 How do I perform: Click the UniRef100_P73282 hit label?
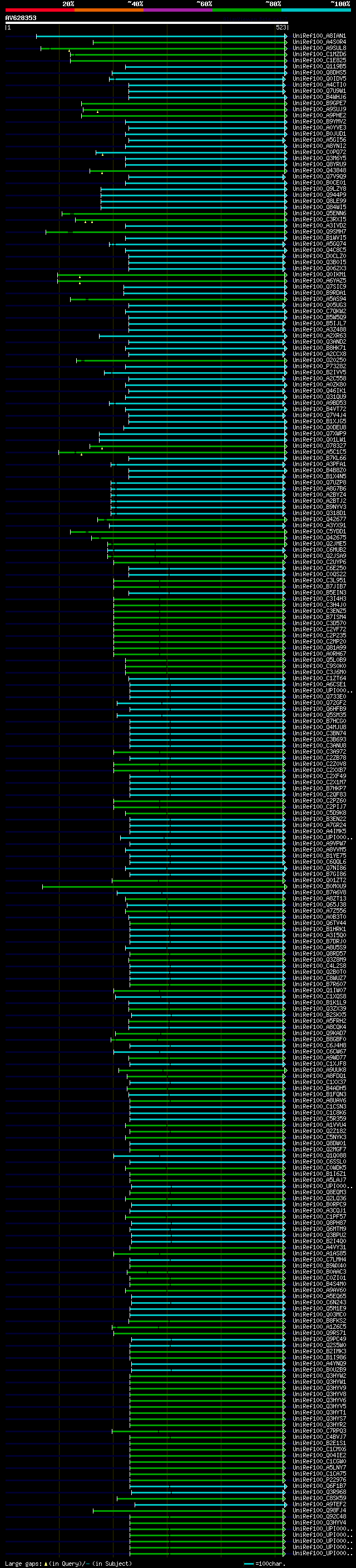319,367
